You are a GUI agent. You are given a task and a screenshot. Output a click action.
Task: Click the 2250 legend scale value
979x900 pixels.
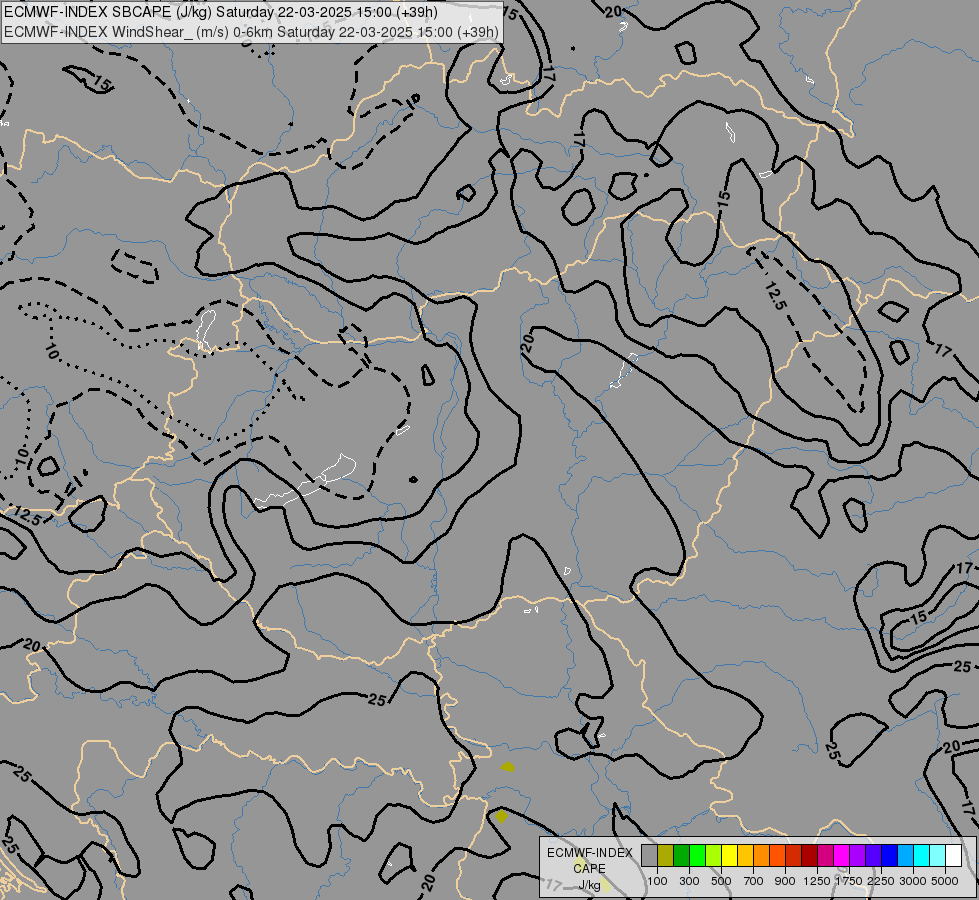pos(881,881)
